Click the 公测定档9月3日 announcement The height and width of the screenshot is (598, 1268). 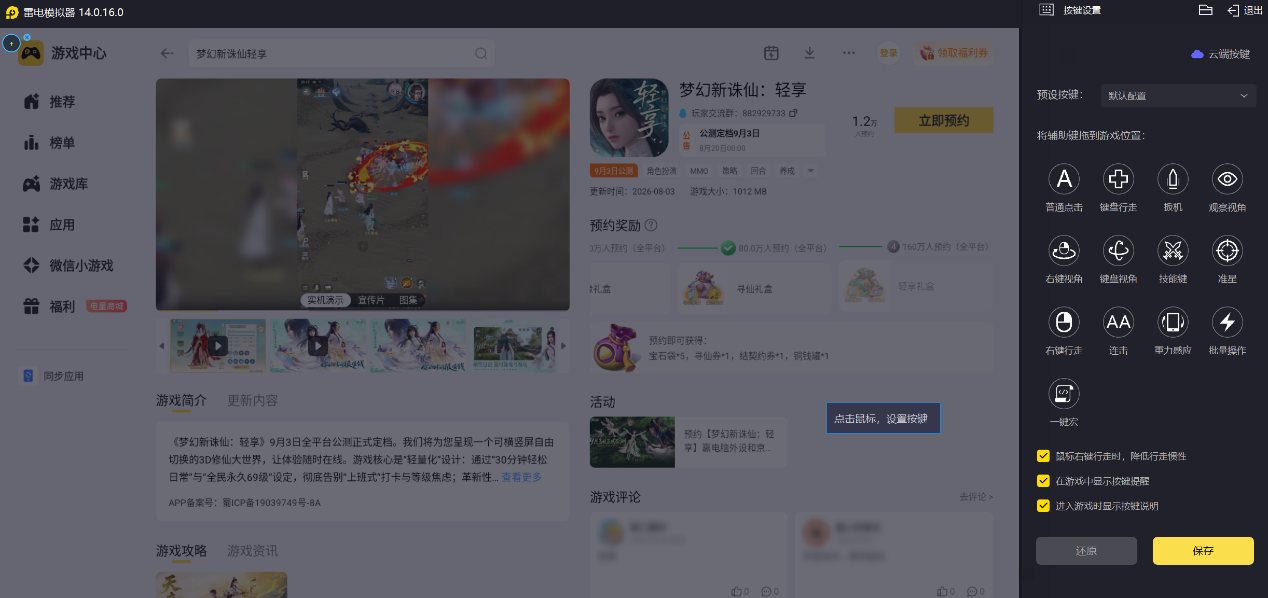point(753,139)
